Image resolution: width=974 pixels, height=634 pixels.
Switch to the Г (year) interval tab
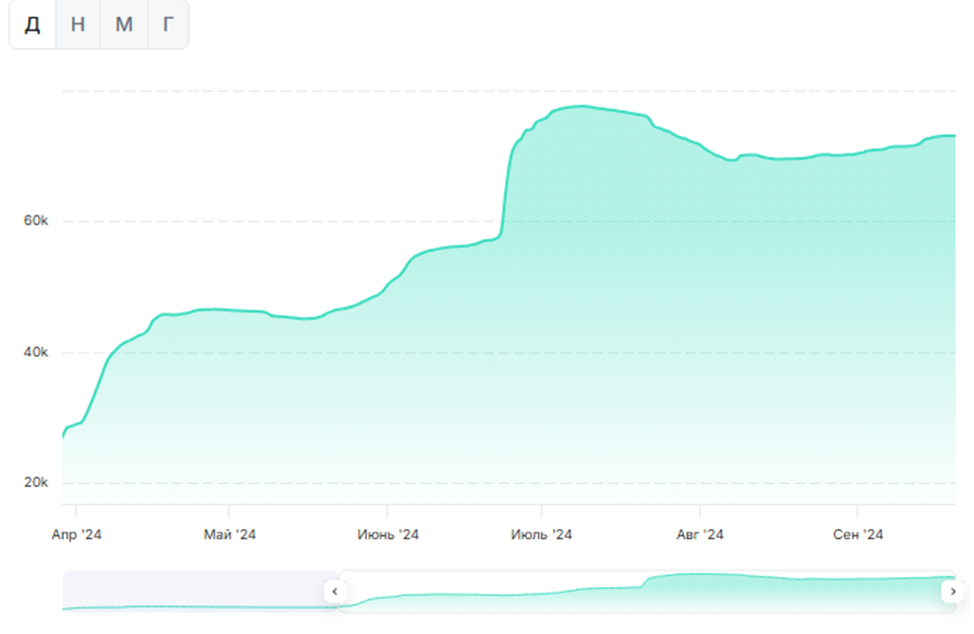coord(168,25)
